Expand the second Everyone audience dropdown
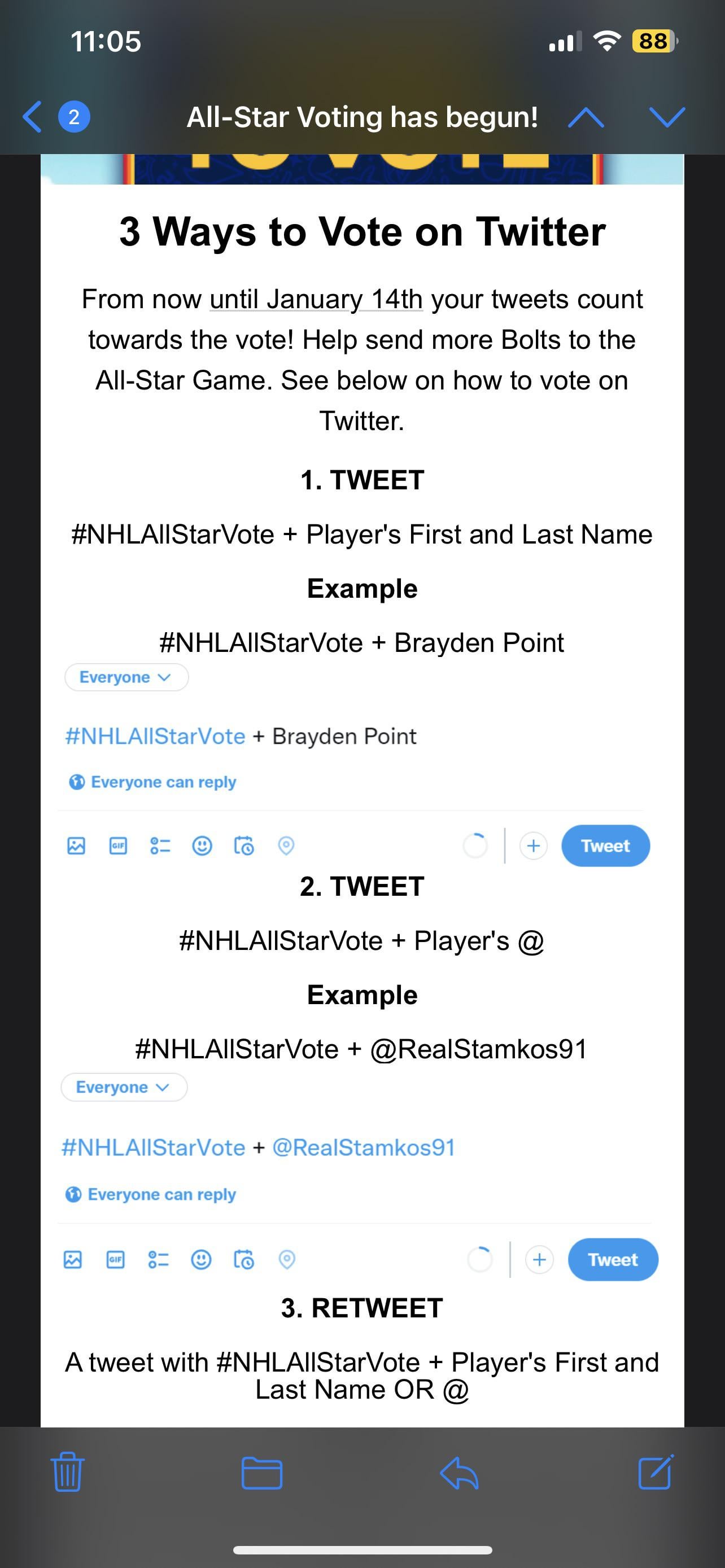This screenshot has width=725, height=1568. point(124,1088)
